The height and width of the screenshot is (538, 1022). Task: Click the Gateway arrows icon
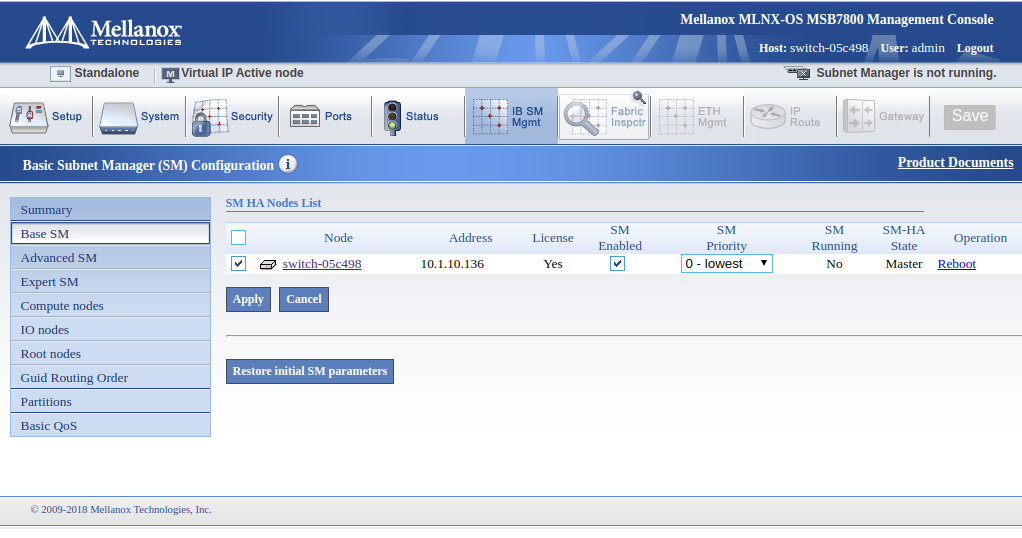858,116
